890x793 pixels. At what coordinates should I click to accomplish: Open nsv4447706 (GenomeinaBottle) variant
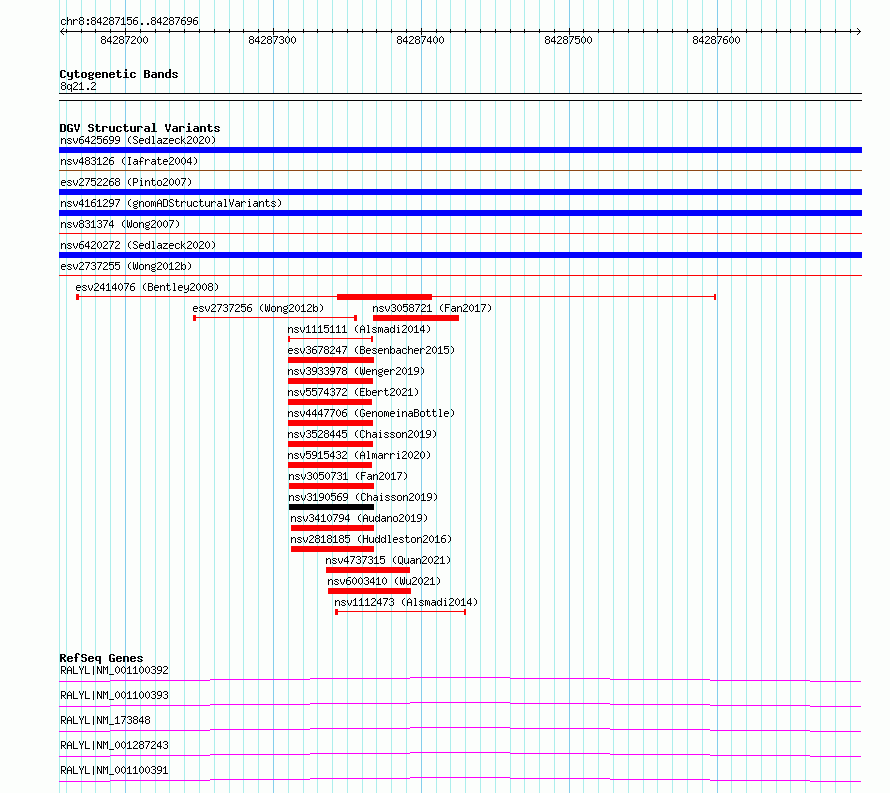pyautogui.click(x=371, y=413)
